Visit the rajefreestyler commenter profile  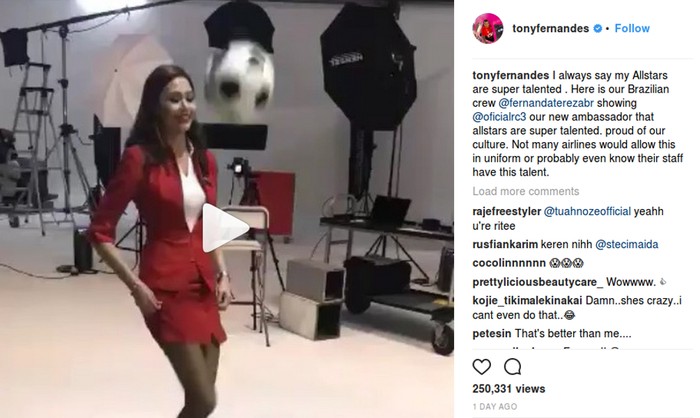tap(506, 211)
